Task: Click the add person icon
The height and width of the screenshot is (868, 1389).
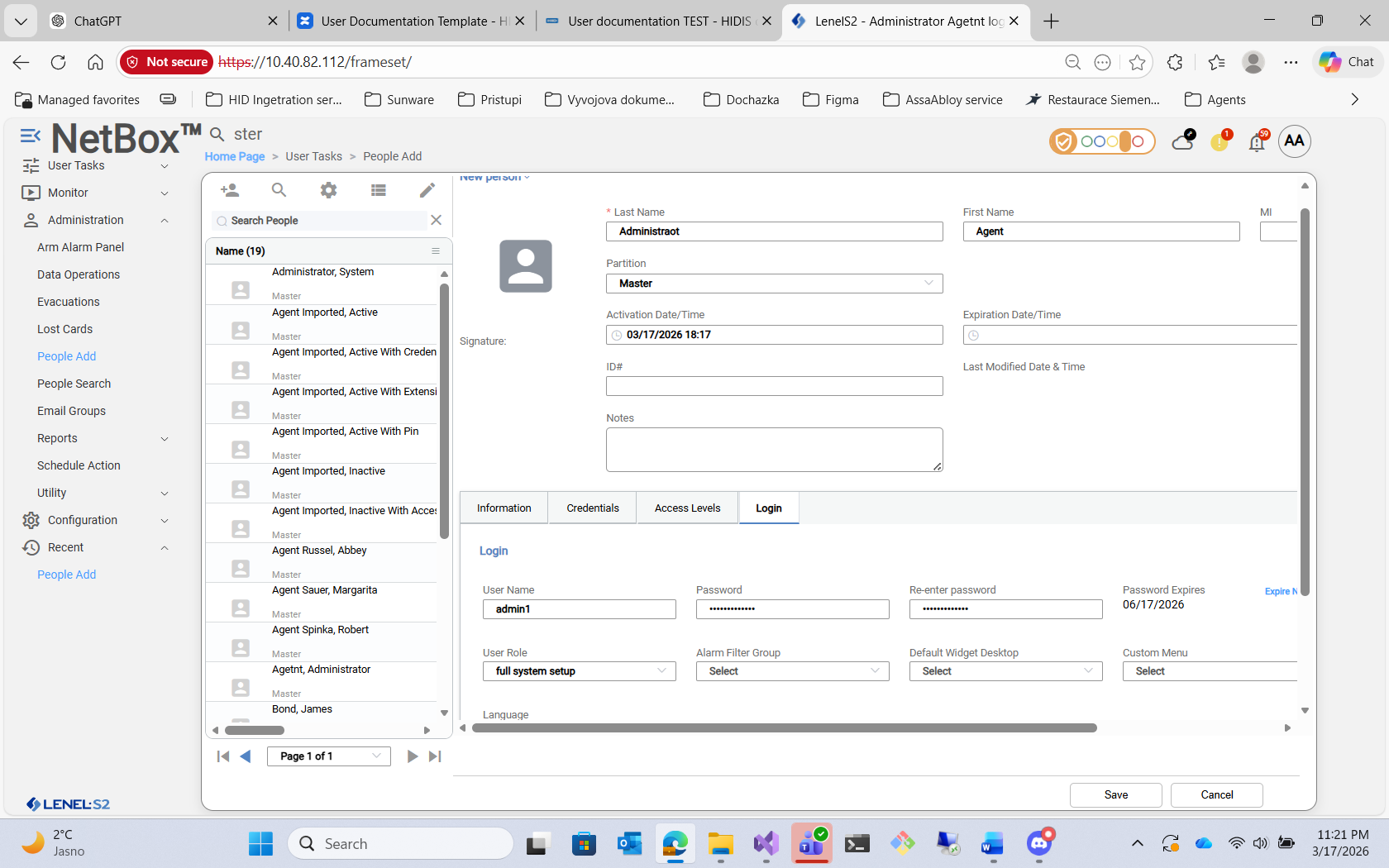Action: coord(230,190)
